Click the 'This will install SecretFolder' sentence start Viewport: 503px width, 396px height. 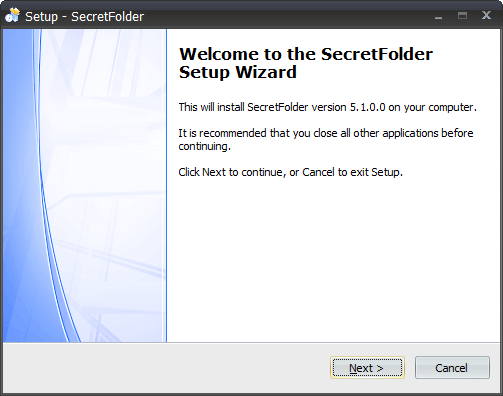[x=243, y=107]
